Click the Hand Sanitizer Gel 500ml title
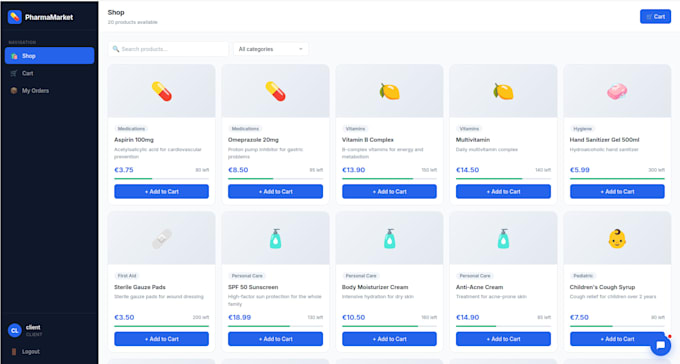 pos(605,140)
